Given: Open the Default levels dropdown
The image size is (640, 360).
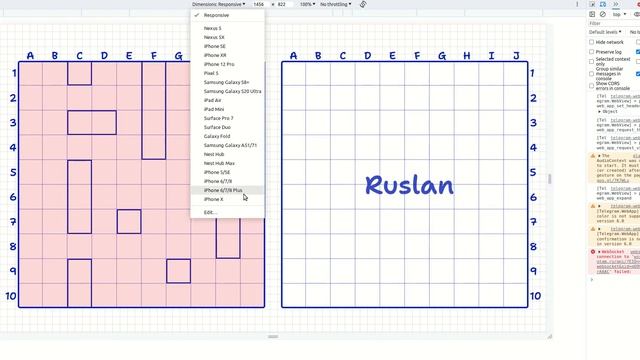Looking at the screenshot, I should pos(605,32).
